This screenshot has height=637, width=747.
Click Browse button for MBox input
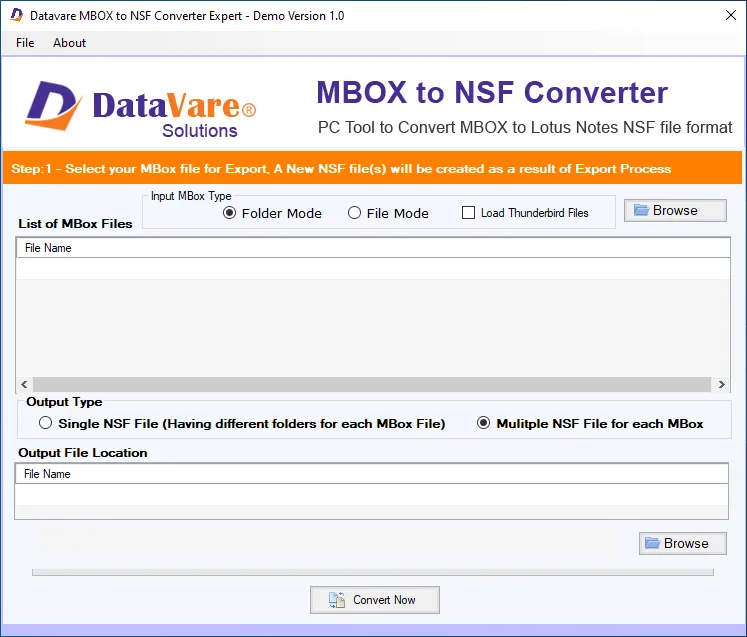[x=675, y=210]
